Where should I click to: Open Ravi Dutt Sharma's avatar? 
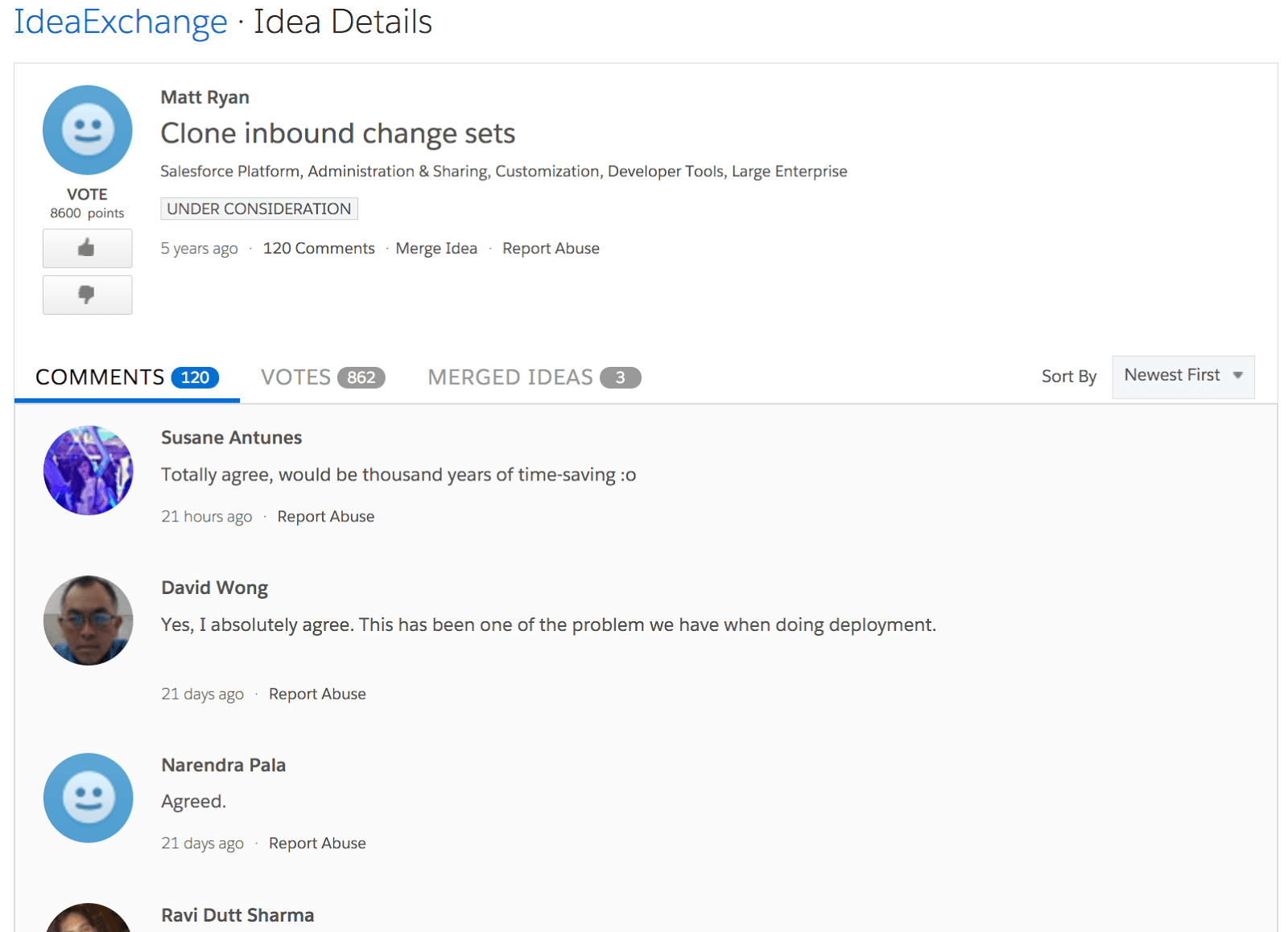click(88, 919)
